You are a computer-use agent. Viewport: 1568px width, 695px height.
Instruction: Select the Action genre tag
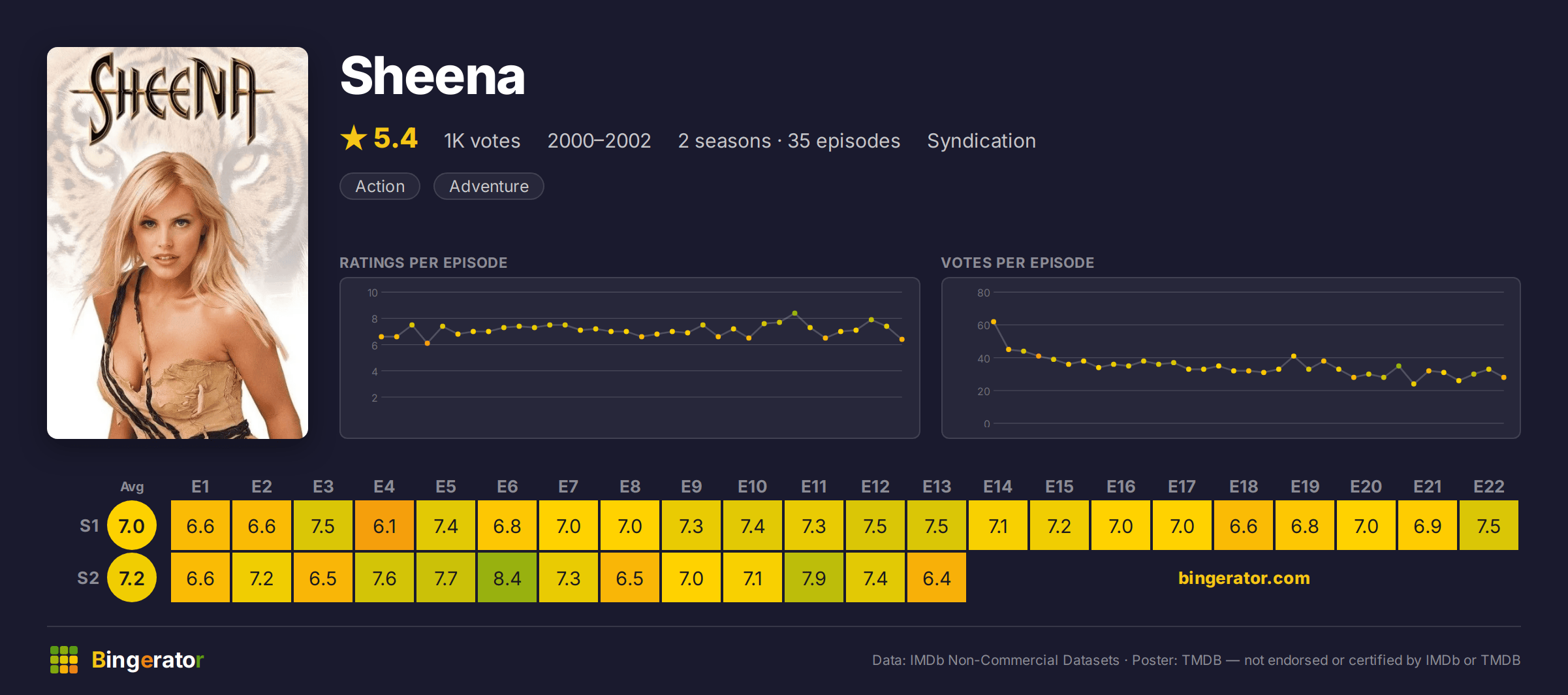tap(380, 186)
